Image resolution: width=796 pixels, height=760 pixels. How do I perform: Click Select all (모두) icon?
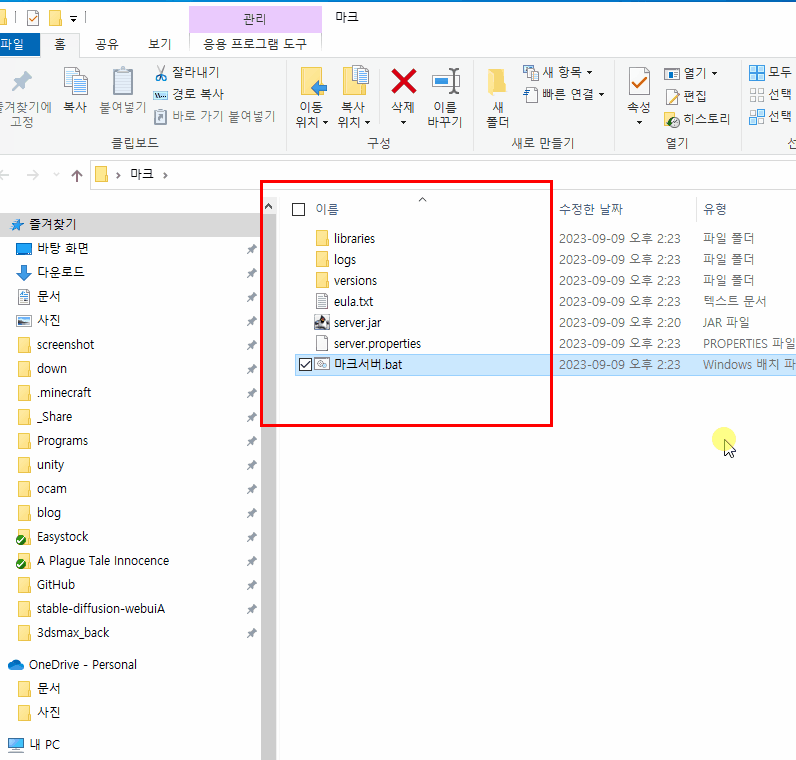[756, 73]
